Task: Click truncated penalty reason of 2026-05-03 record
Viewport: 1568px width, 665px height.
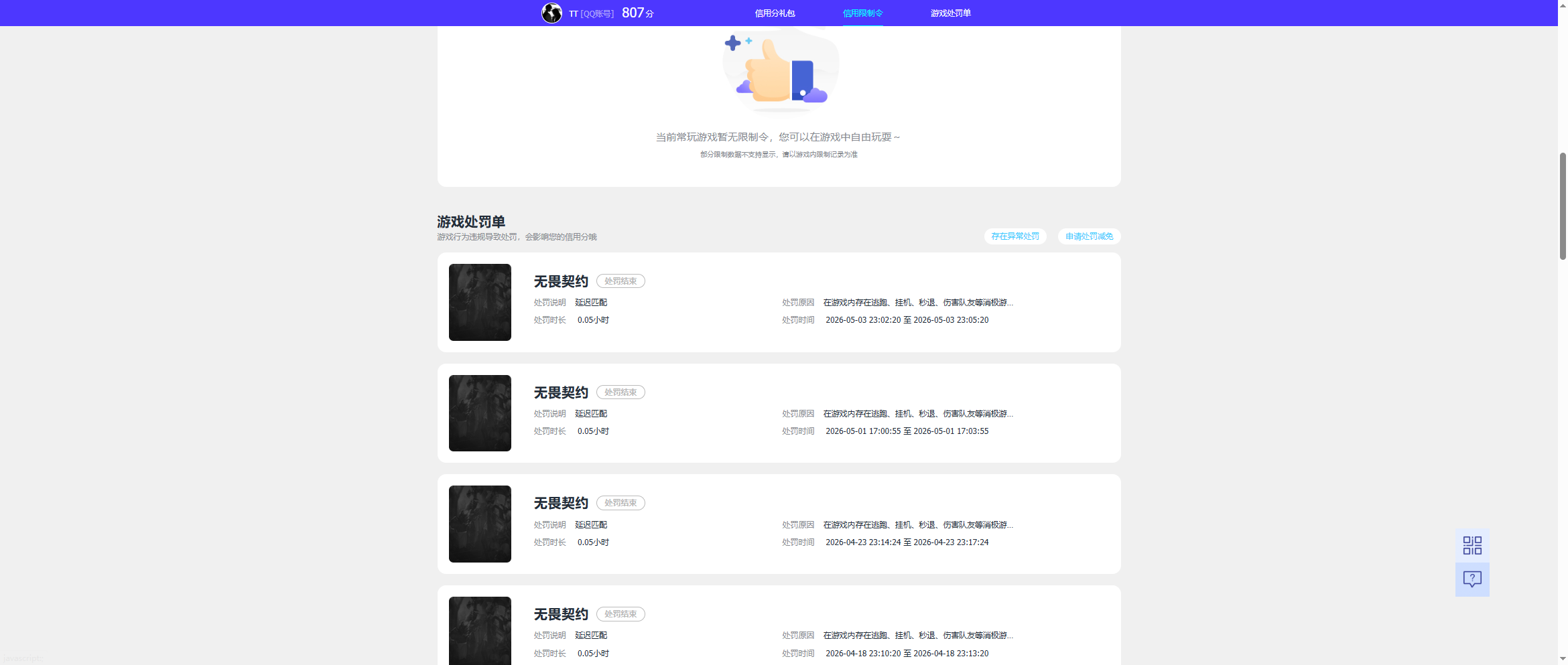Action: coord(918,303)
